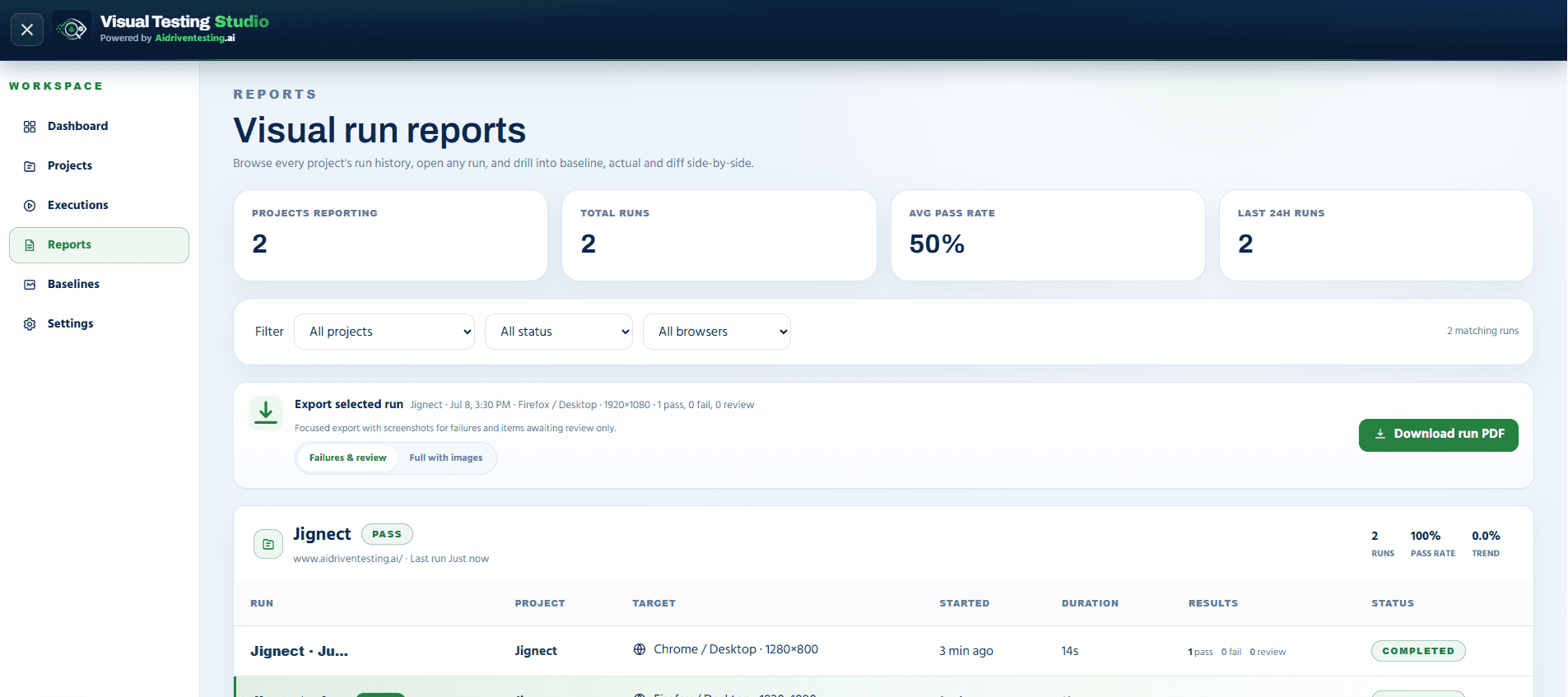Click the Jignect project heading

[x=322, y=534]
